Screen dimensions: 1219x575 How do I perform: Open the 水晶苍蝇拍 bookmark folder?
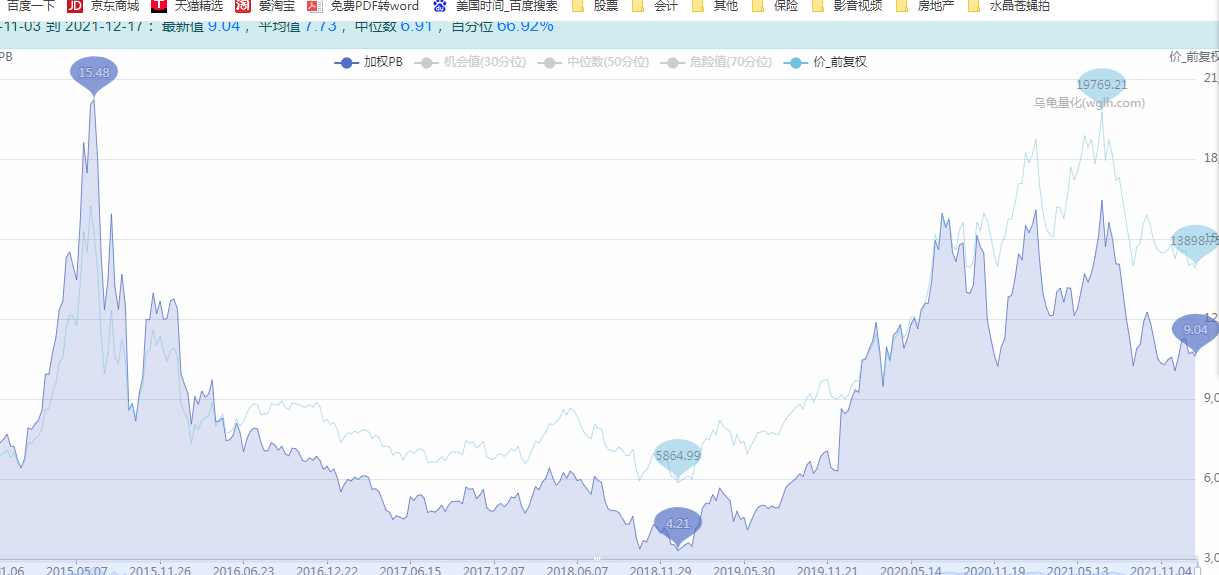1010,6
